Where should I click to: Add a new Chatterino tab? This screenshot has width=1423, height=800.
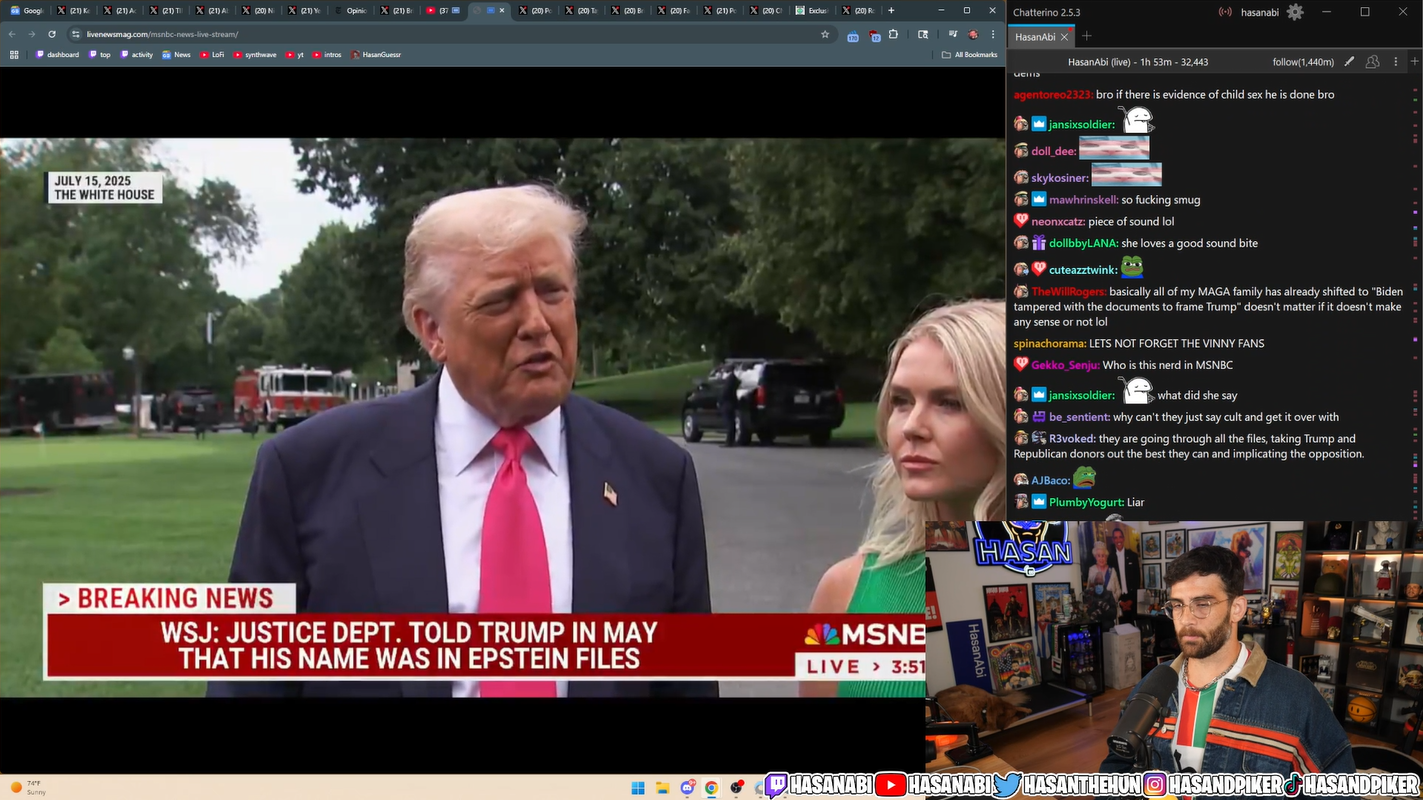pyautogui.click(x=1087, y=37)
